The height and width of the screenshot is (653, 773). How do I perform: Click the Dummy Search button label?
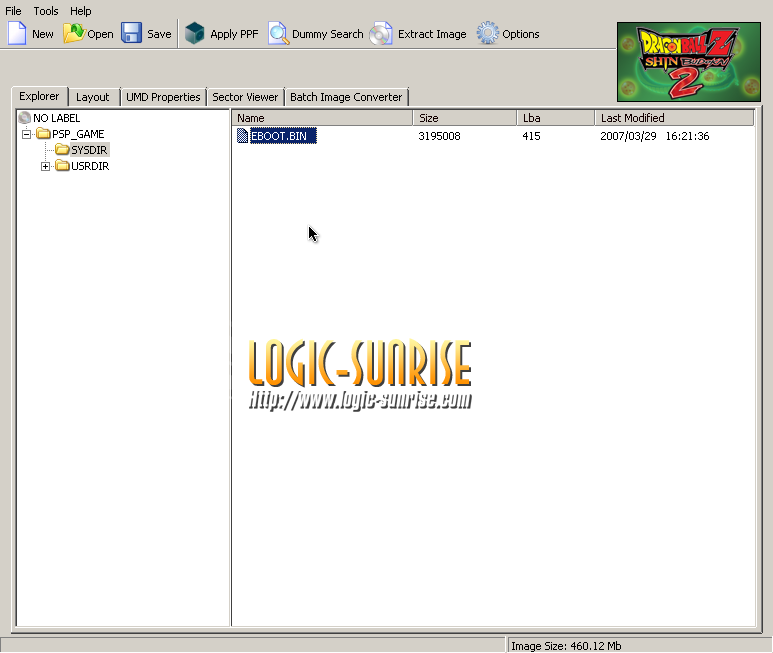[x=327, y=34]
